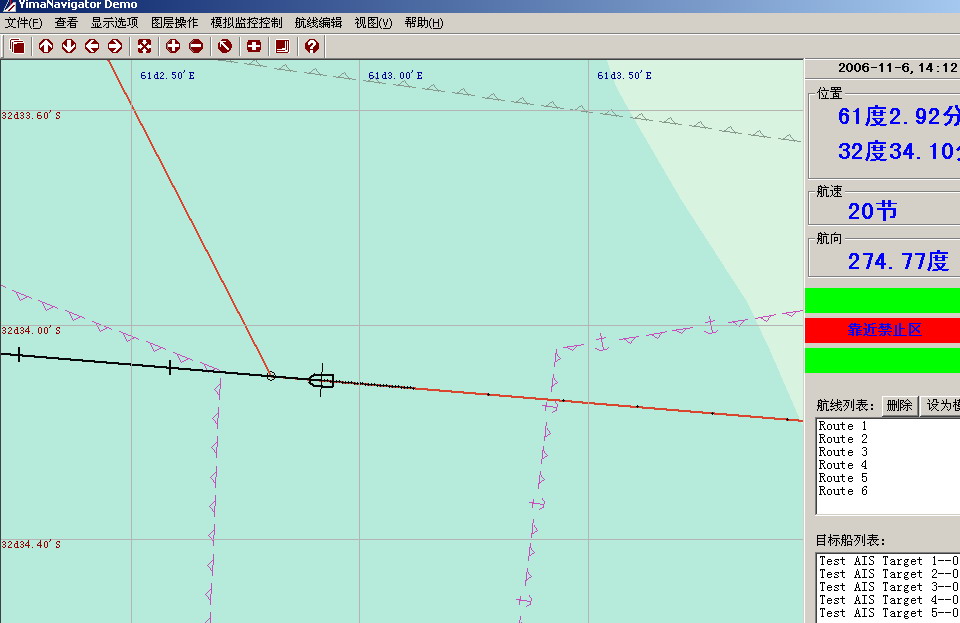Click the stacked-pages icon in toolbar

click(x=17, y=46)
